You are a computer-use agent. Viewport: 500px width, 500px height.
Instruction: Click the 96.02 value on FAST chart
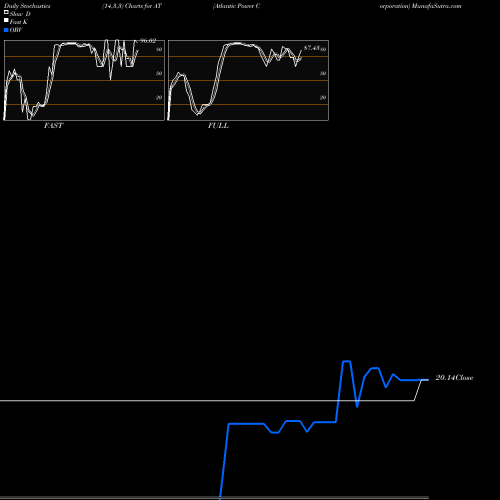(148, 41)
